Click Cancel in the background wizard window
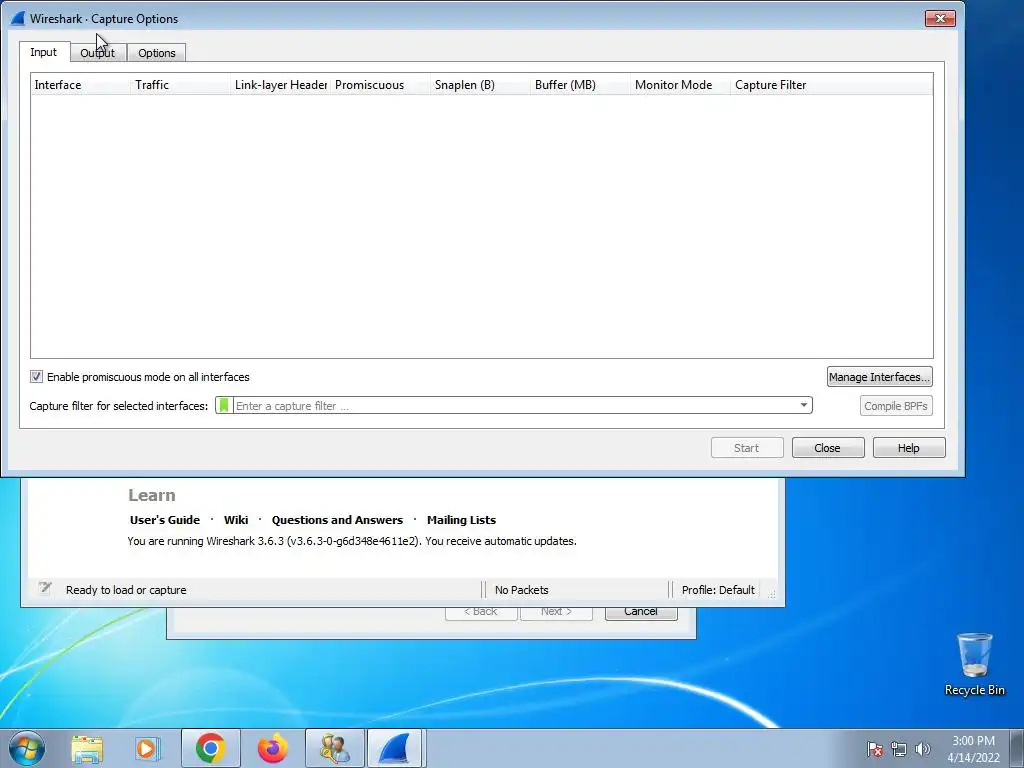 [x=641, y=612]
